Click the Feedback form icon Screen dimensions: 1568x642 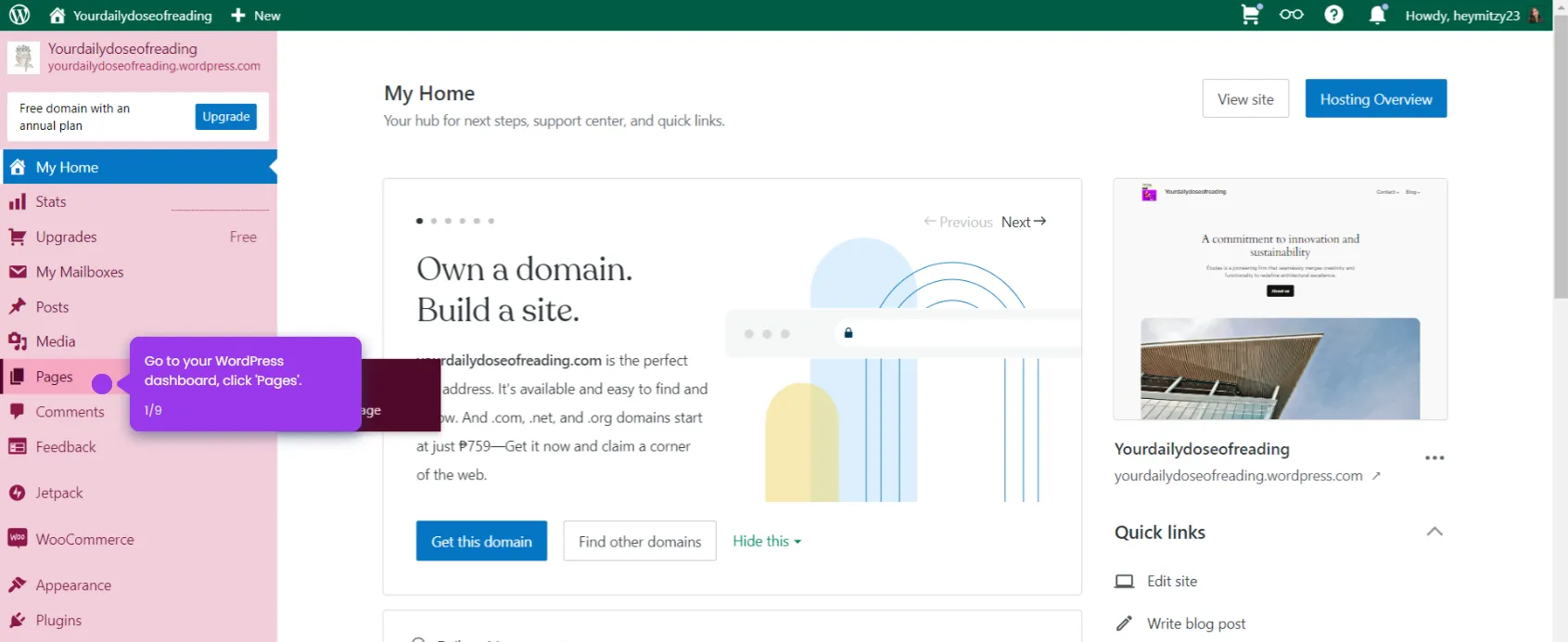(17, 446)
